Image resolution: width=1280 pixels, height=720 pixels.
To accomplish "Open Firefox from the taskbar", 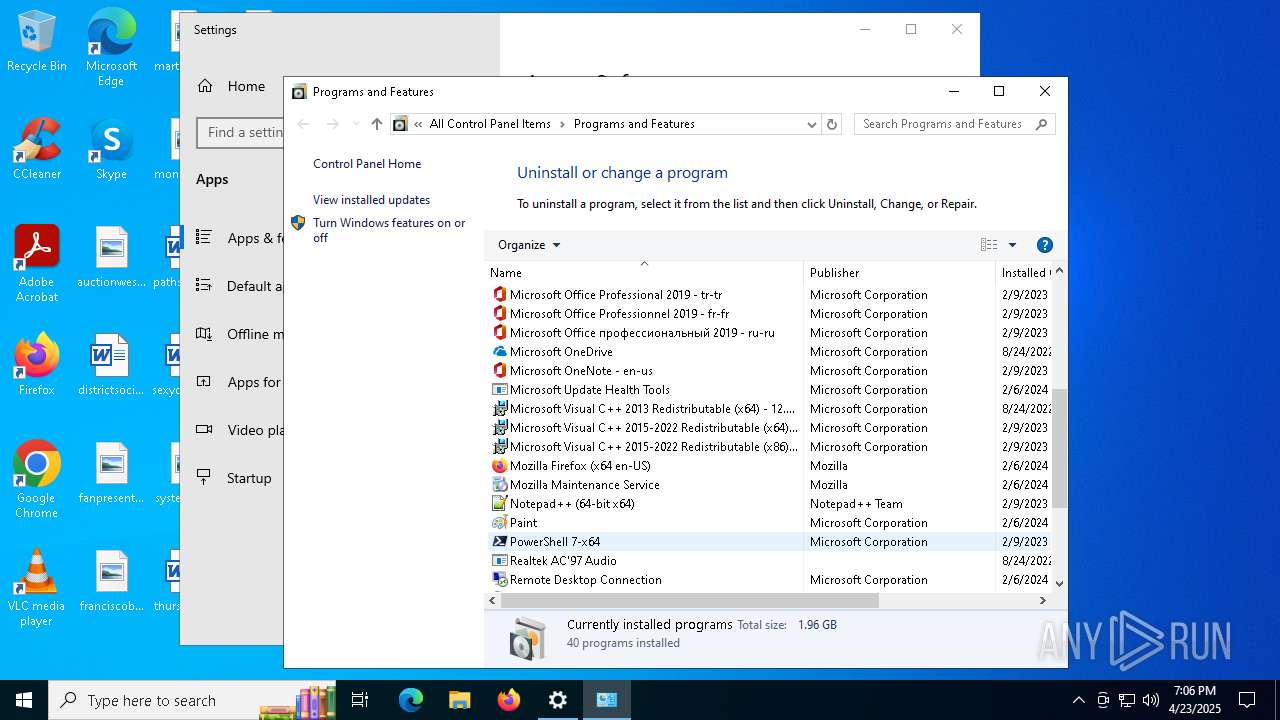I will [509, 700].
